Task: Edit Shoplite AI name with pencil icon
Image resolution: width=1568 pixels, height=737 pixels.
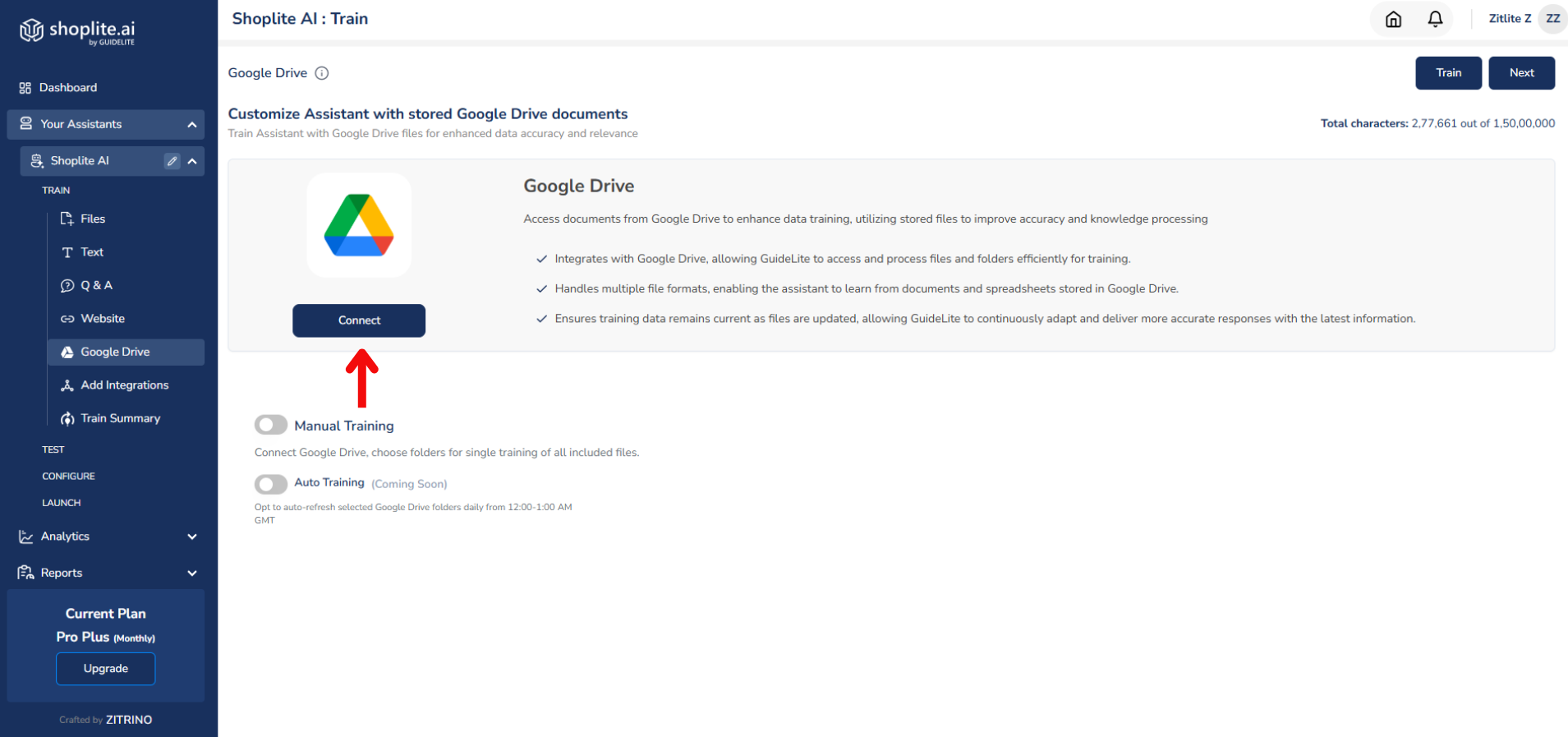Action: point(172,161)
